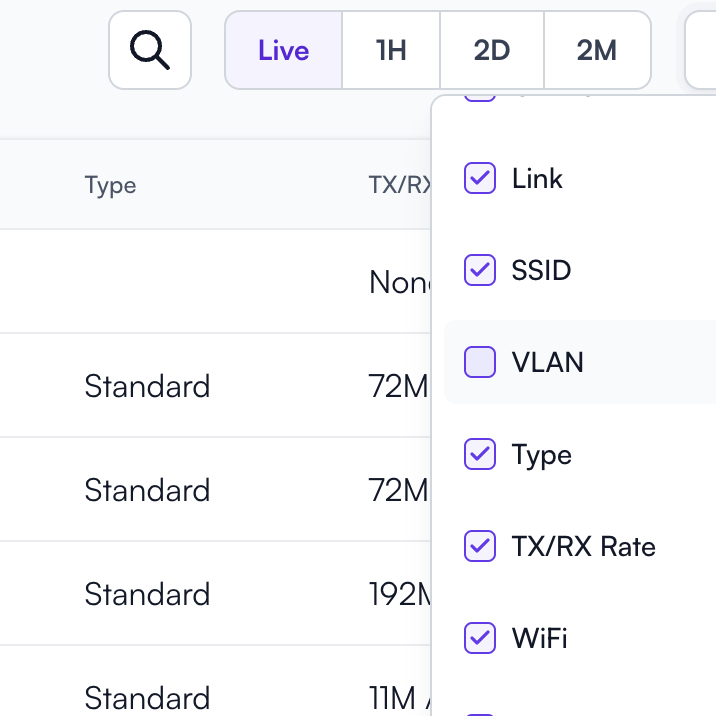Uncheck the SSID column checkbox
This screenshot has height=716, width=716.
[480, 270]
